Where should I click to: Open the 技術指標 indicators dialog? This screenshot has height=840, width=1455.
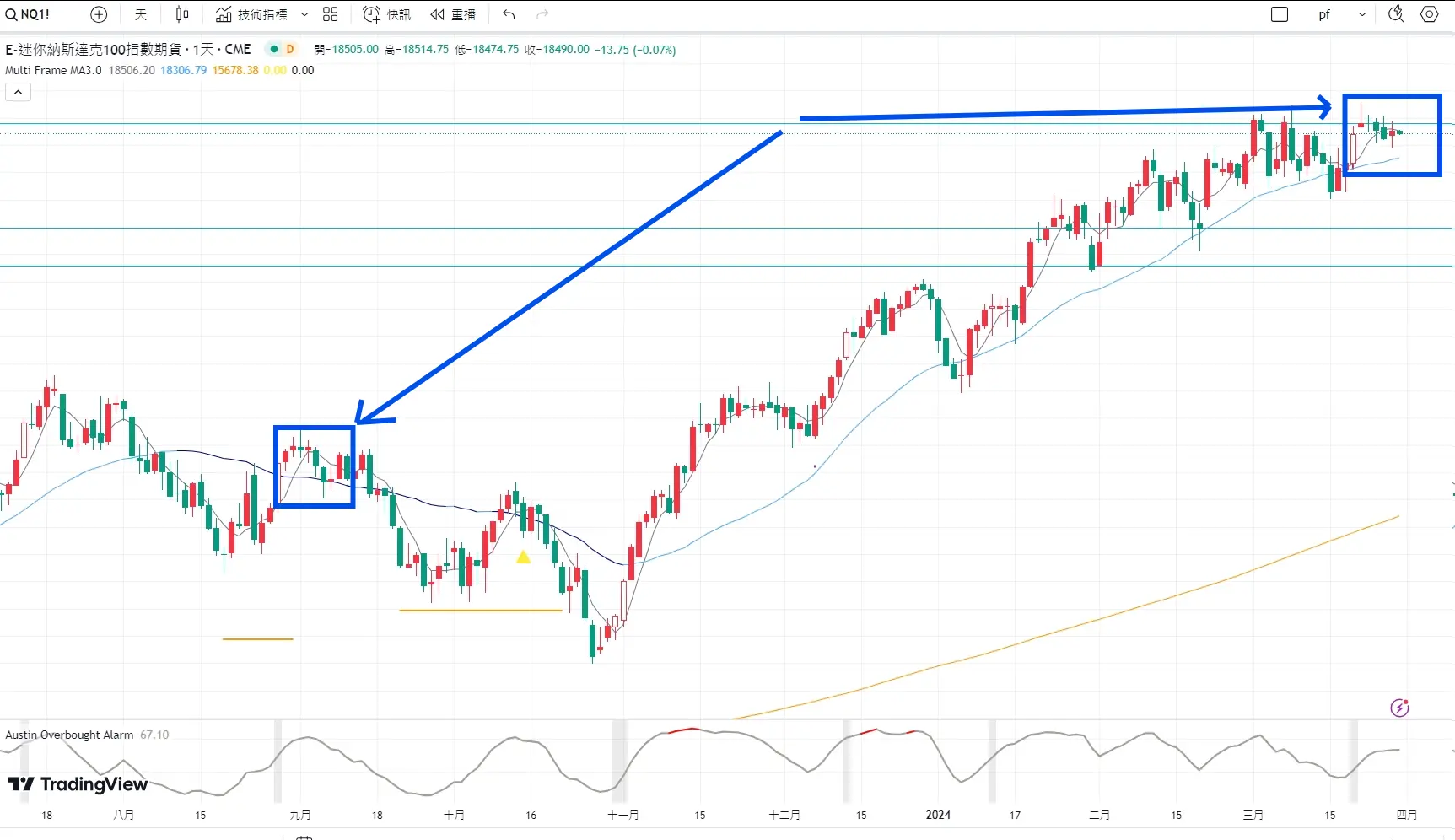coord(251,14)
